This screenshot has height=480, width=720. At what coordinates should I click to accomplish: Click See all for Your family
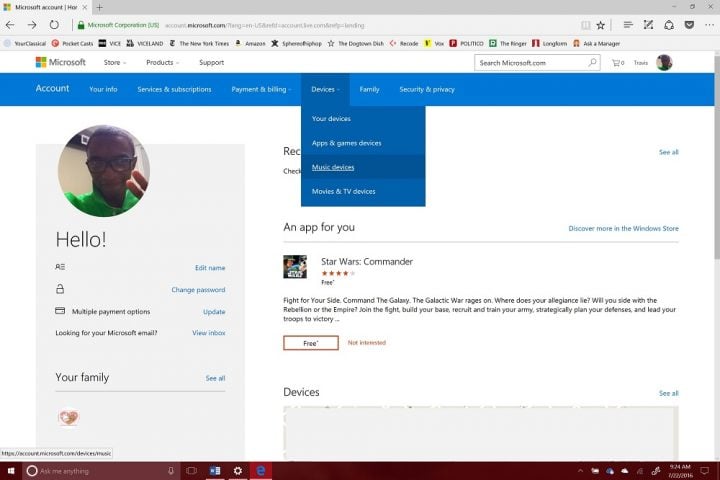point(215,378)
